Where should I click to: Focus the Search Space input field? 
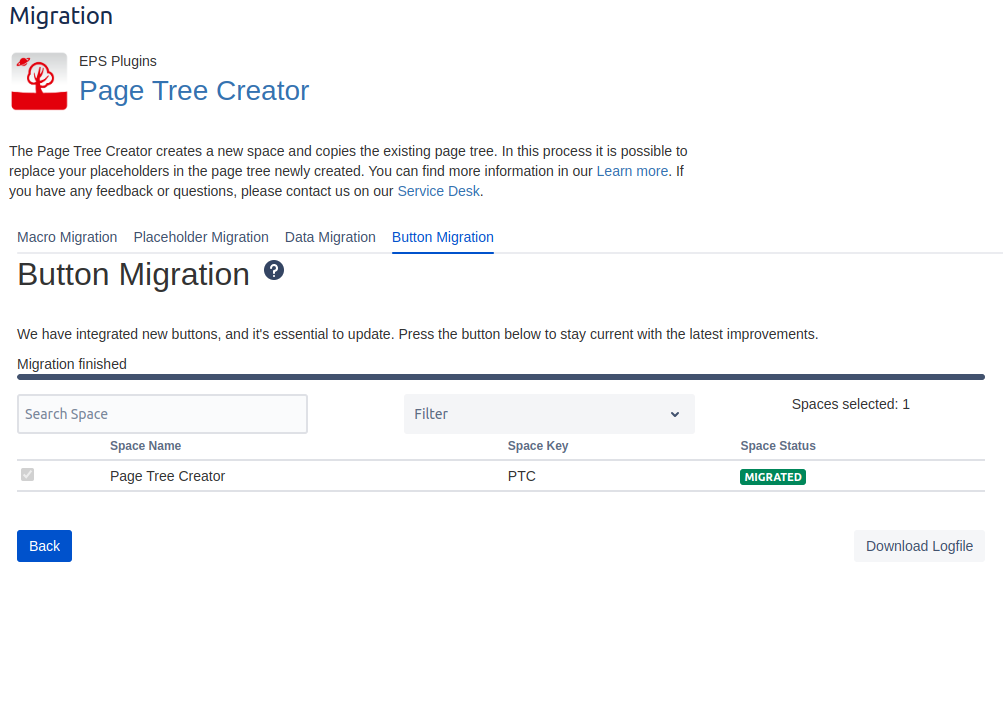click(x=162, y=414)
